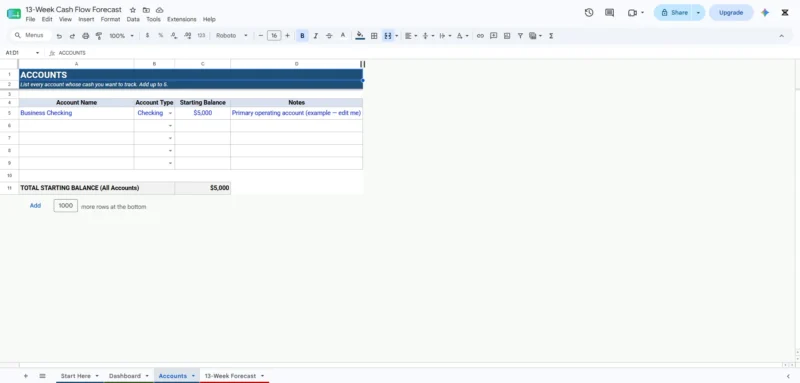Apply strikethrough formatting
800x383 pixels.
tap(329, 36)
